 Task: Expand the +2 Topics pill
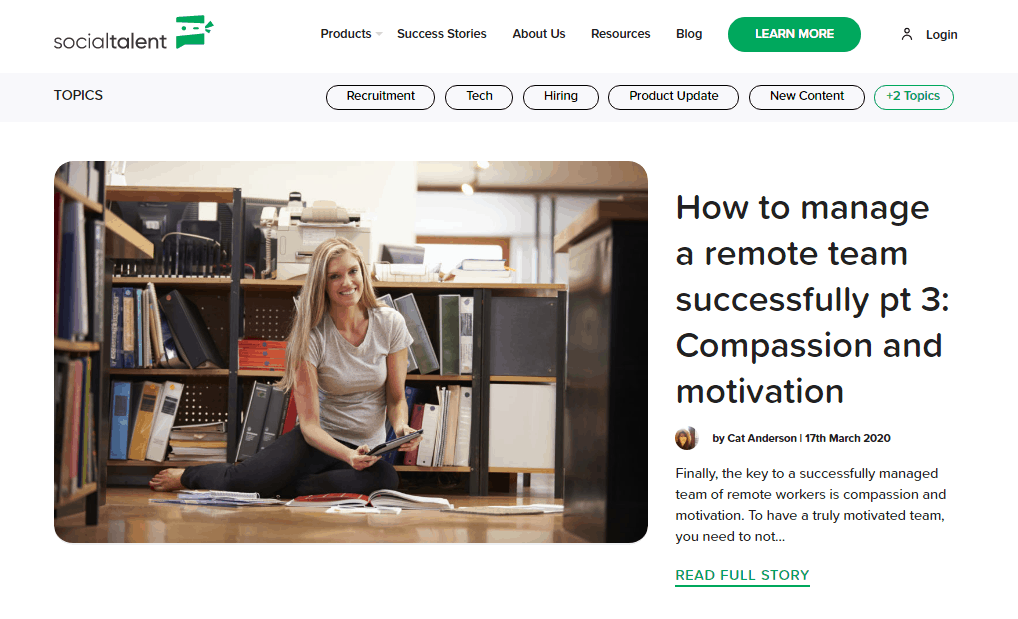[x=913, y=97]
